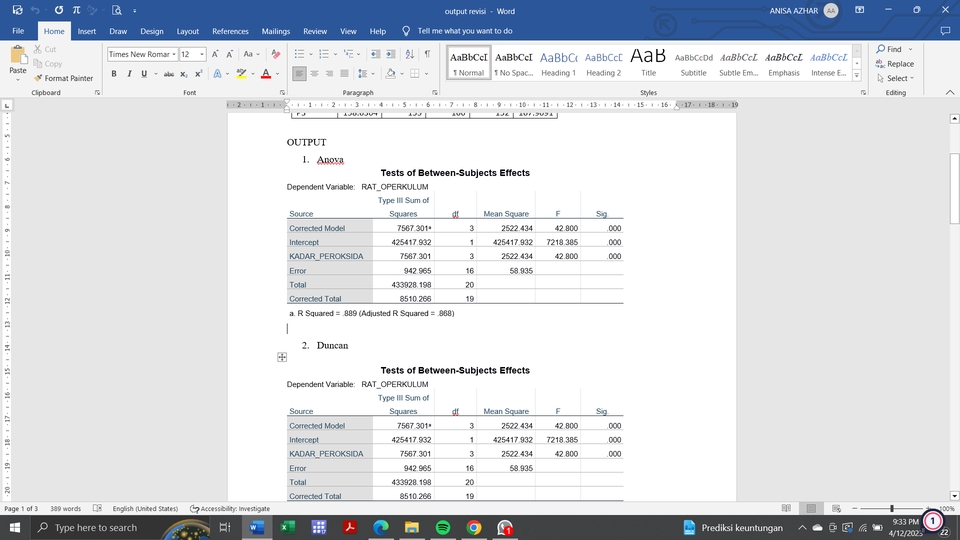Apply yellow text highlight color

point(242,73)
